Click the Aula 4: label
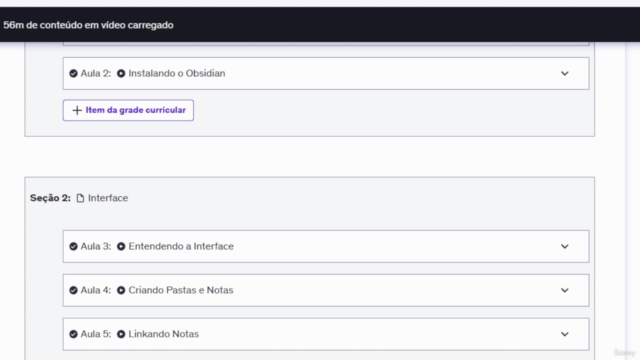 point(96,290)
